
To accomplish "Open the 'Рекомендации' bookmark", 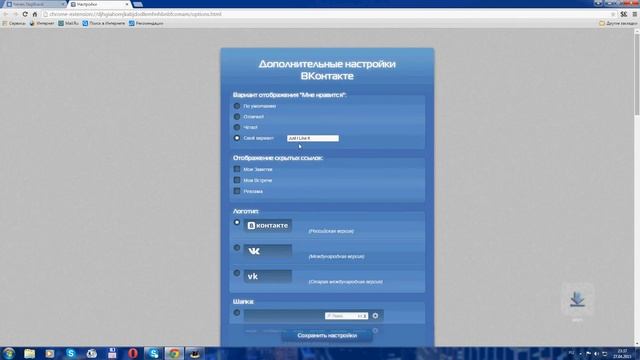I will click(x=146, y=23).
